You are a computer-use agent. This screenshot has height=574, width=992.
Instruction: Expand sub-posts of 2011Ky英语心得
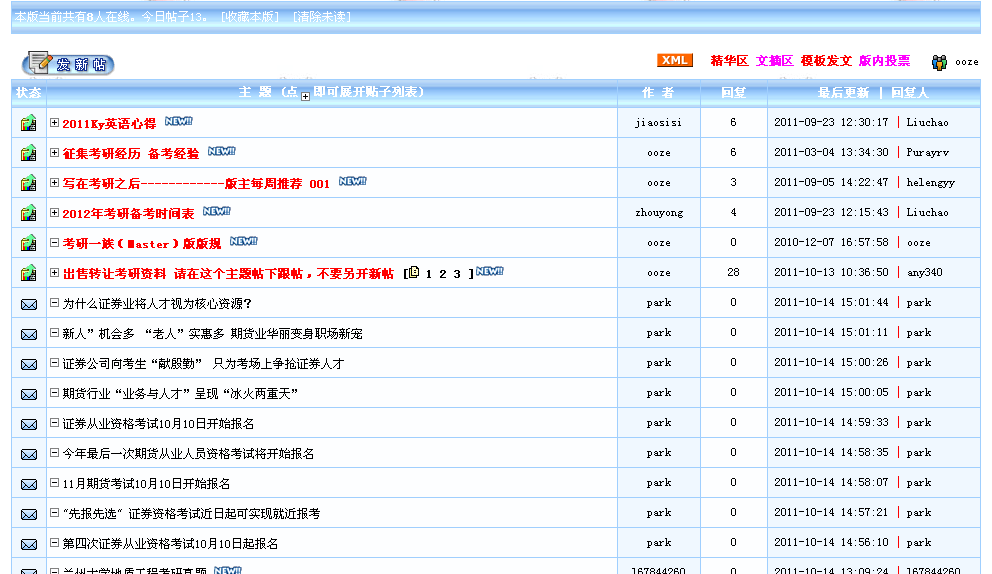point(54,123)
